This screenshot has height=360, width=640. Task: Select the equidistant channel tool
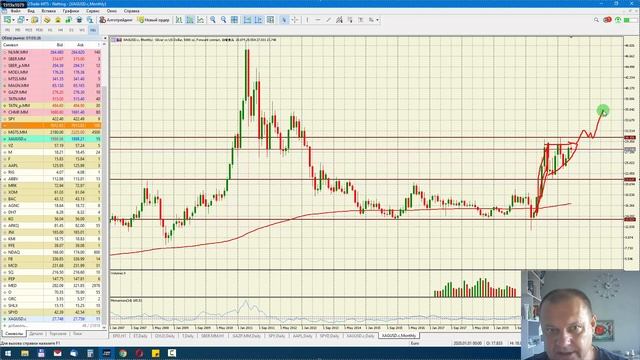(339, 20)
